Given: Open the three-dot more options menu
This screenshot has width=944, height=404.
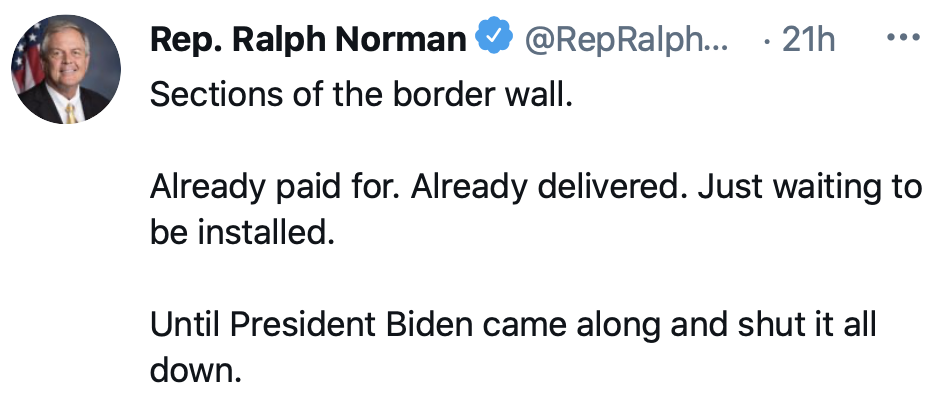Looking at the screenshot, I should coord(902,39).
